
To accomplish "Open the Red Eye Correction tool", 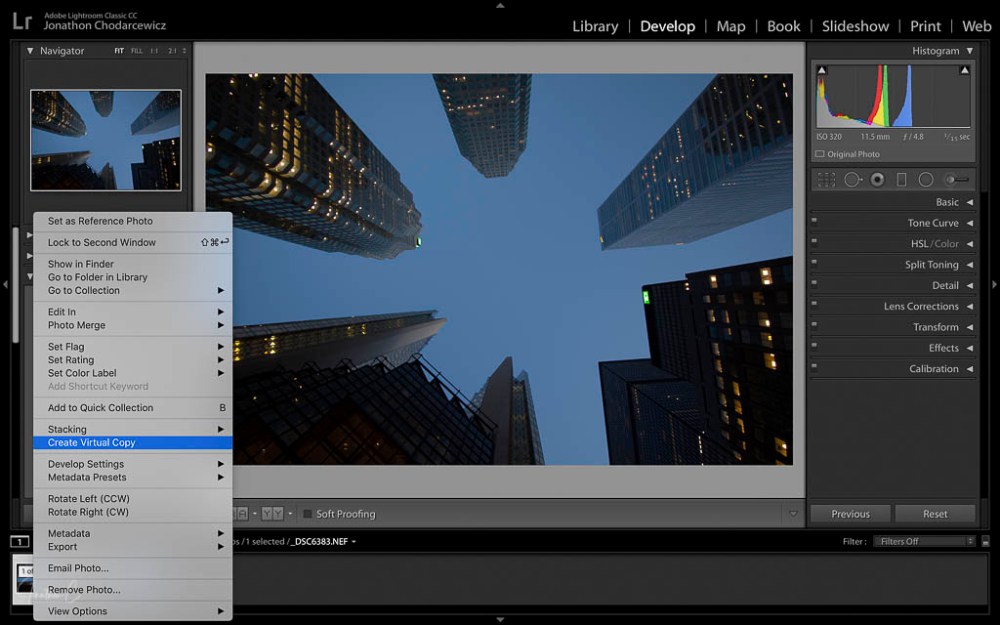I will [x=879, y=179].
